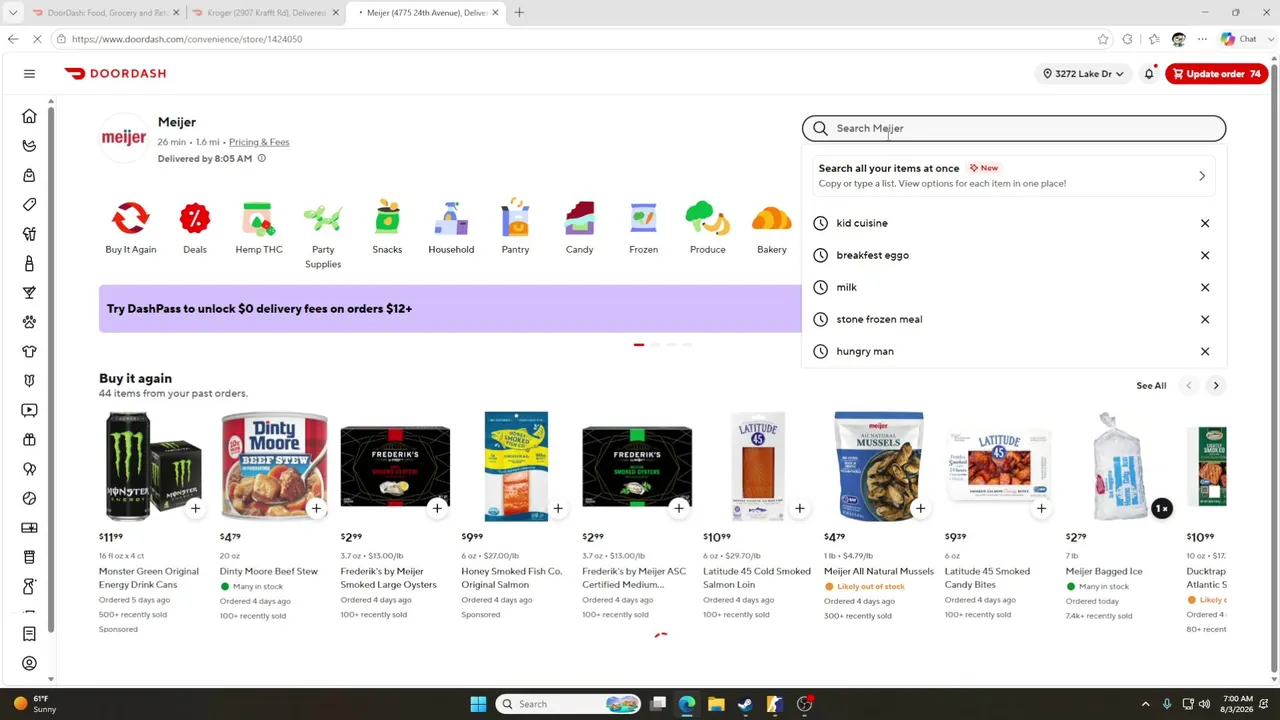
Task: Open the shopping bag icon in the sidebar
Action: 29,175
